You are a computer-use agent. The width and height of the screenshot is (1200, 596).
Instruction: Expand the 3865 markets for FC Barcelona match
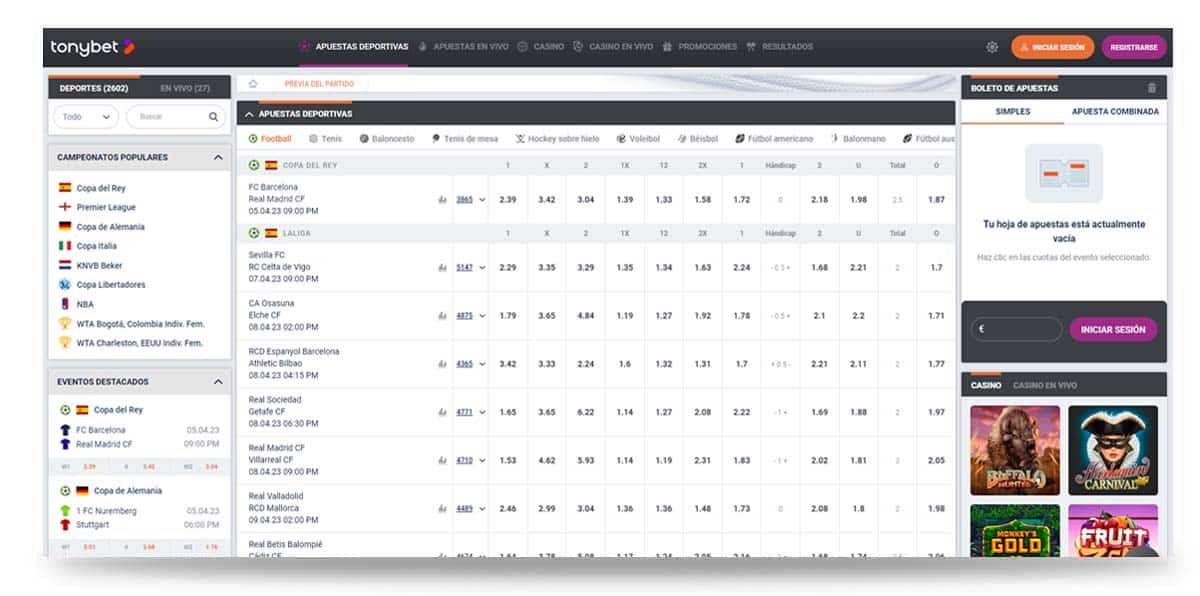point(470,200)
